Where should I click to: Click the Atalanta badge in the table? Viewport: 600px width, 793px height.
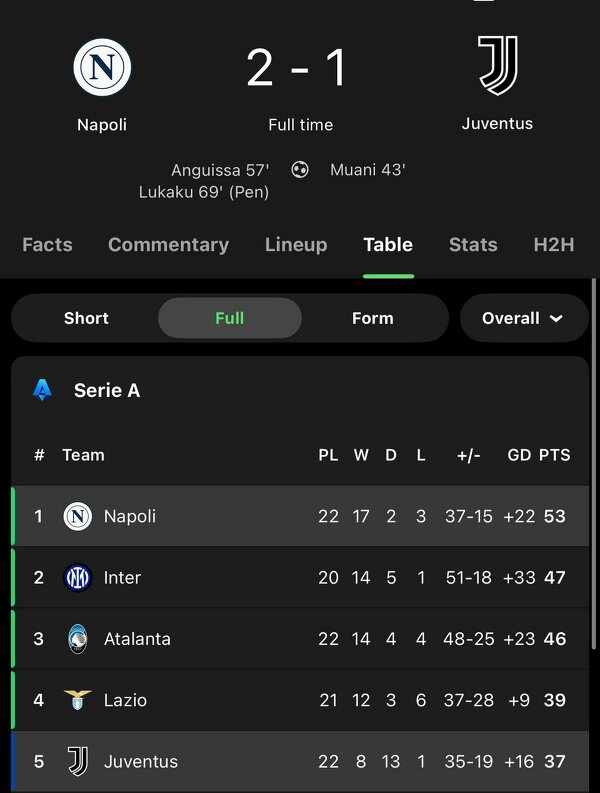(x=77, y=639)
